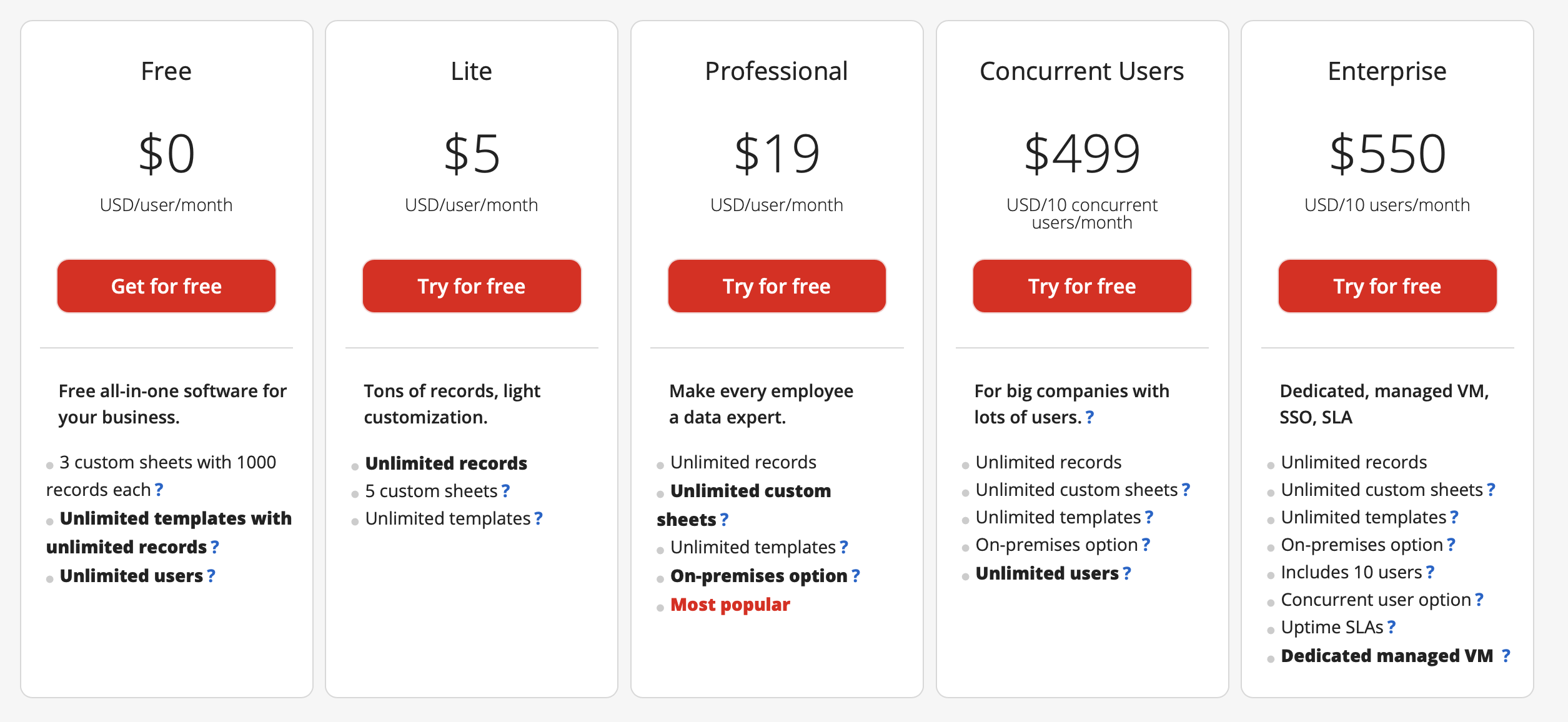Click the Enterprise plan heading

1387,71
